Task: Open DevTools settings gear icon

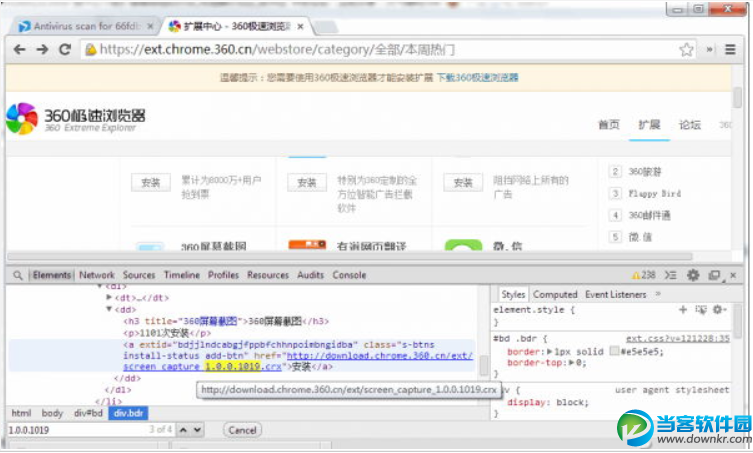Action: point(693,275)
